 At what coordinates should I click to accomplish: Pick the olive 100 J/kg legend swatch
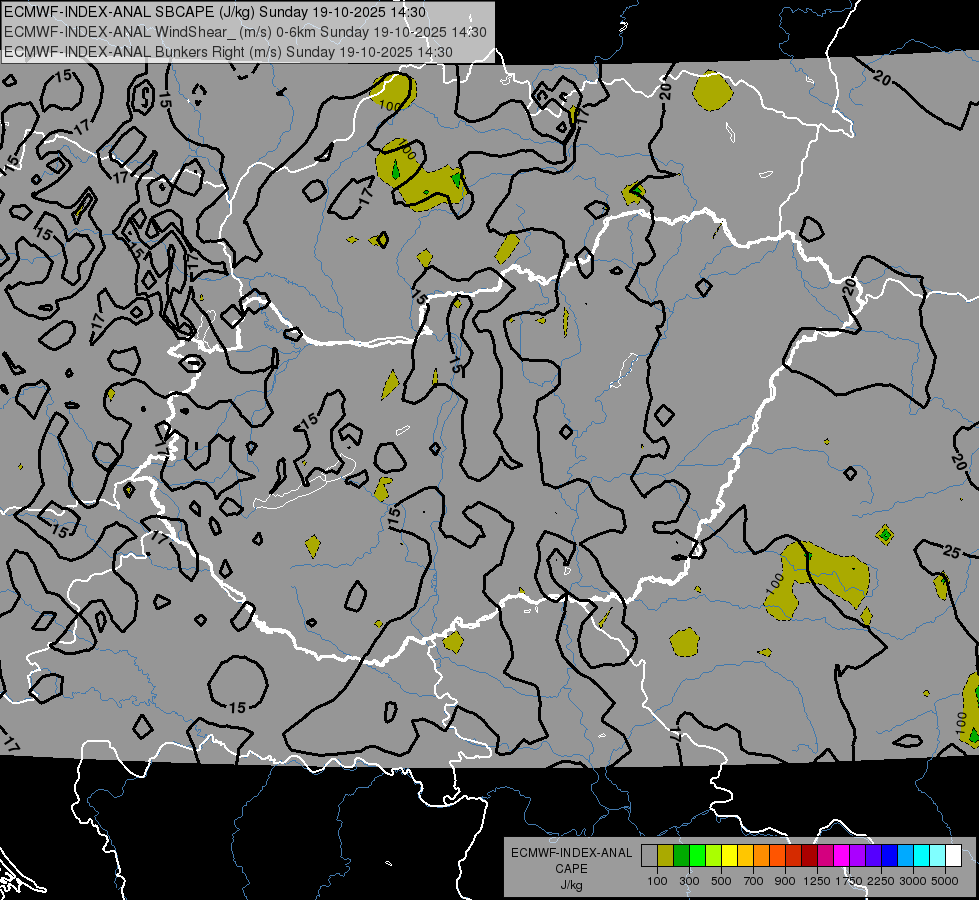pos(665,856)
